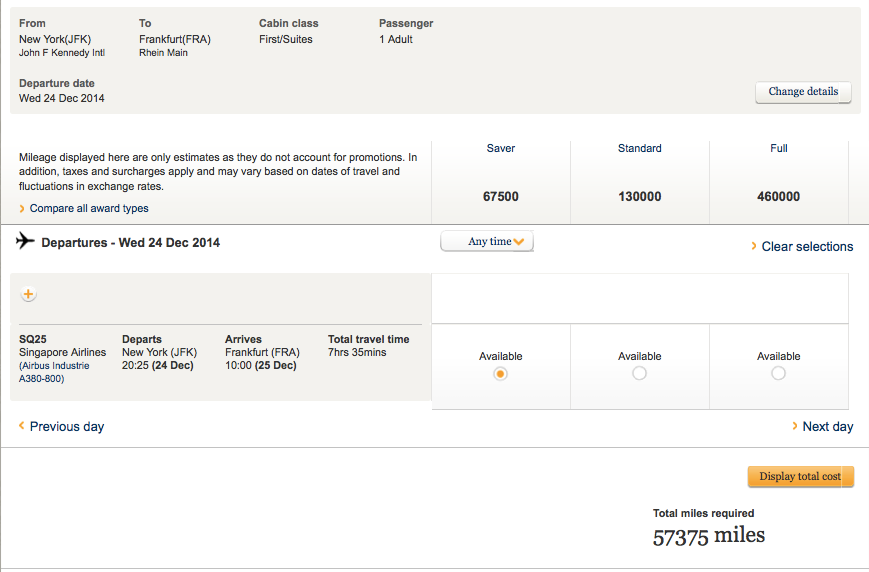The width and height of the screenshot is (869, 572).
Task: Open the Compare all award types link
Action: tap(89, 209)
